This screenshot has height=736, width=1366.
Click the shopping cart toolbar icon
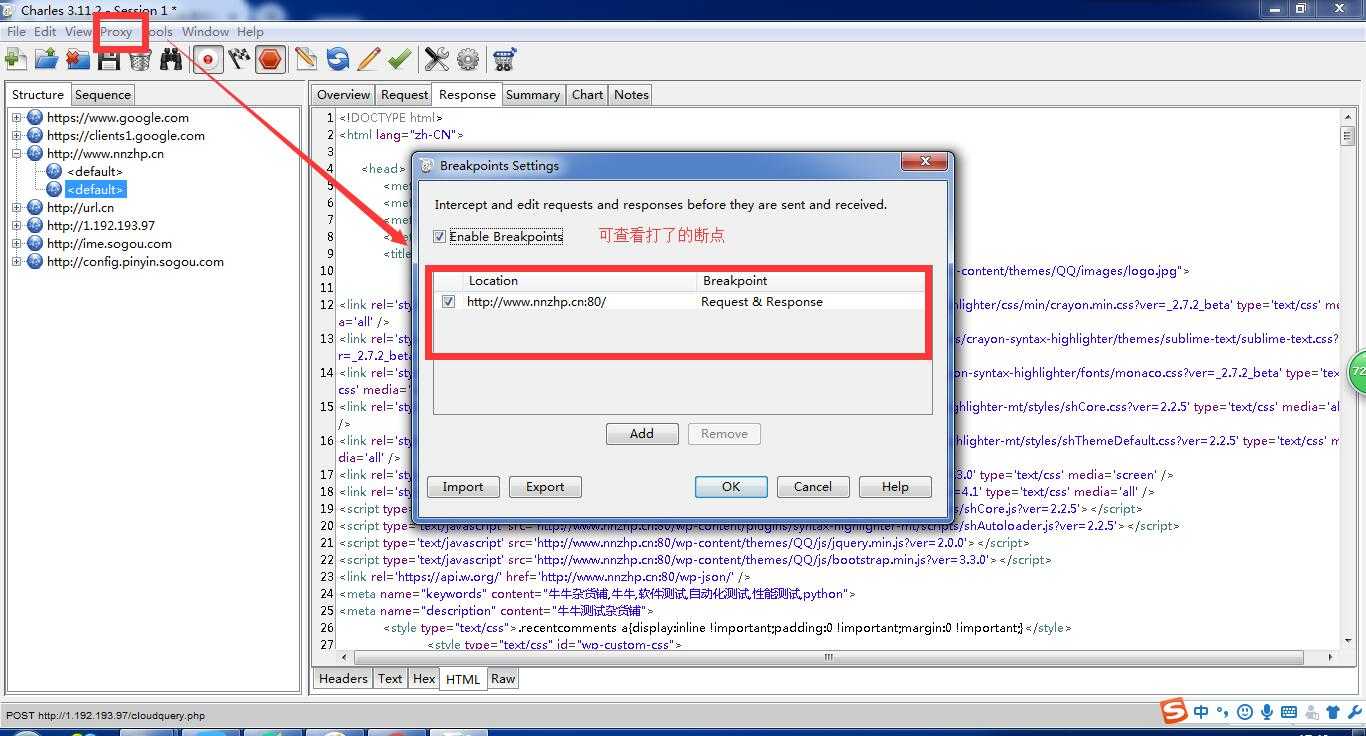505,60
